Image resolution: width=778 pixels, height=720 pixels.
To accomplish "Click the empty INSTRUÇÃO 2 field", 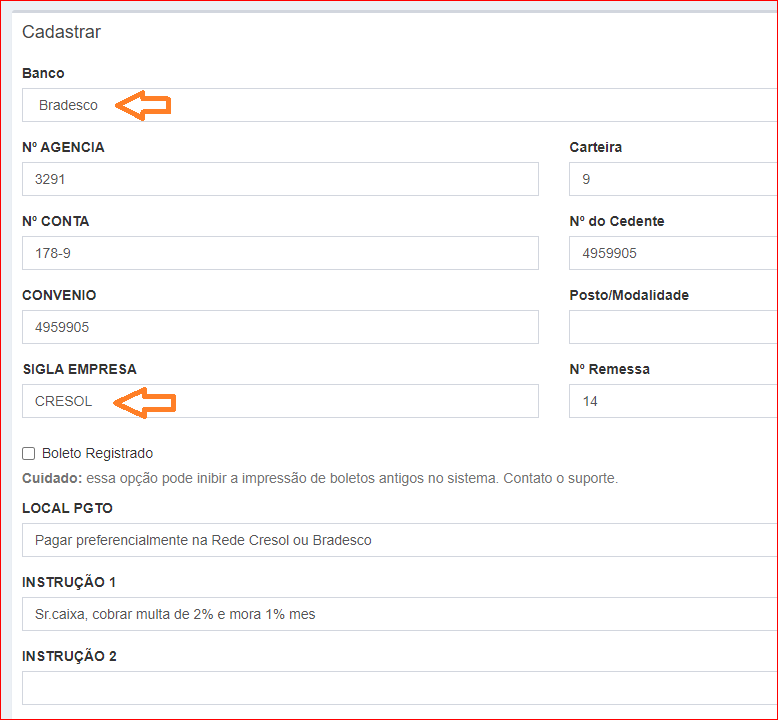I will pos(400,688).
